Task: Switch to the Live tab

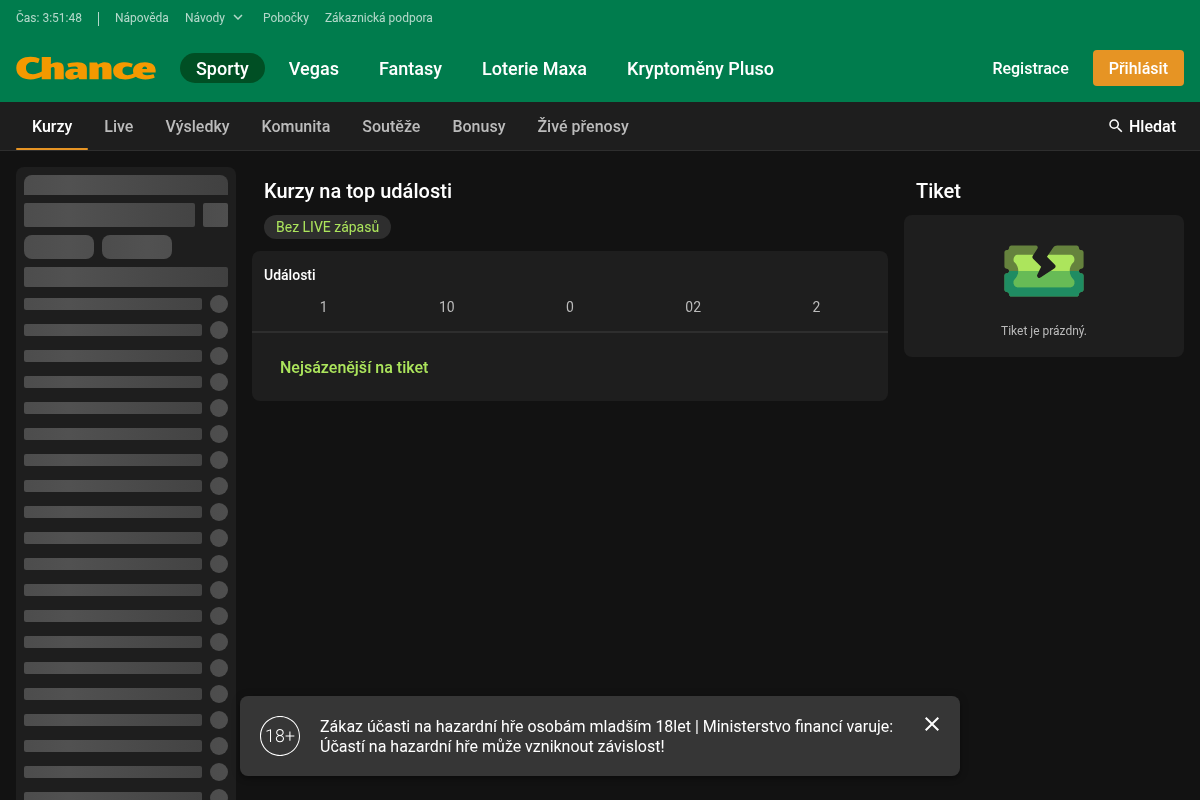Action: tap(119, 126)
